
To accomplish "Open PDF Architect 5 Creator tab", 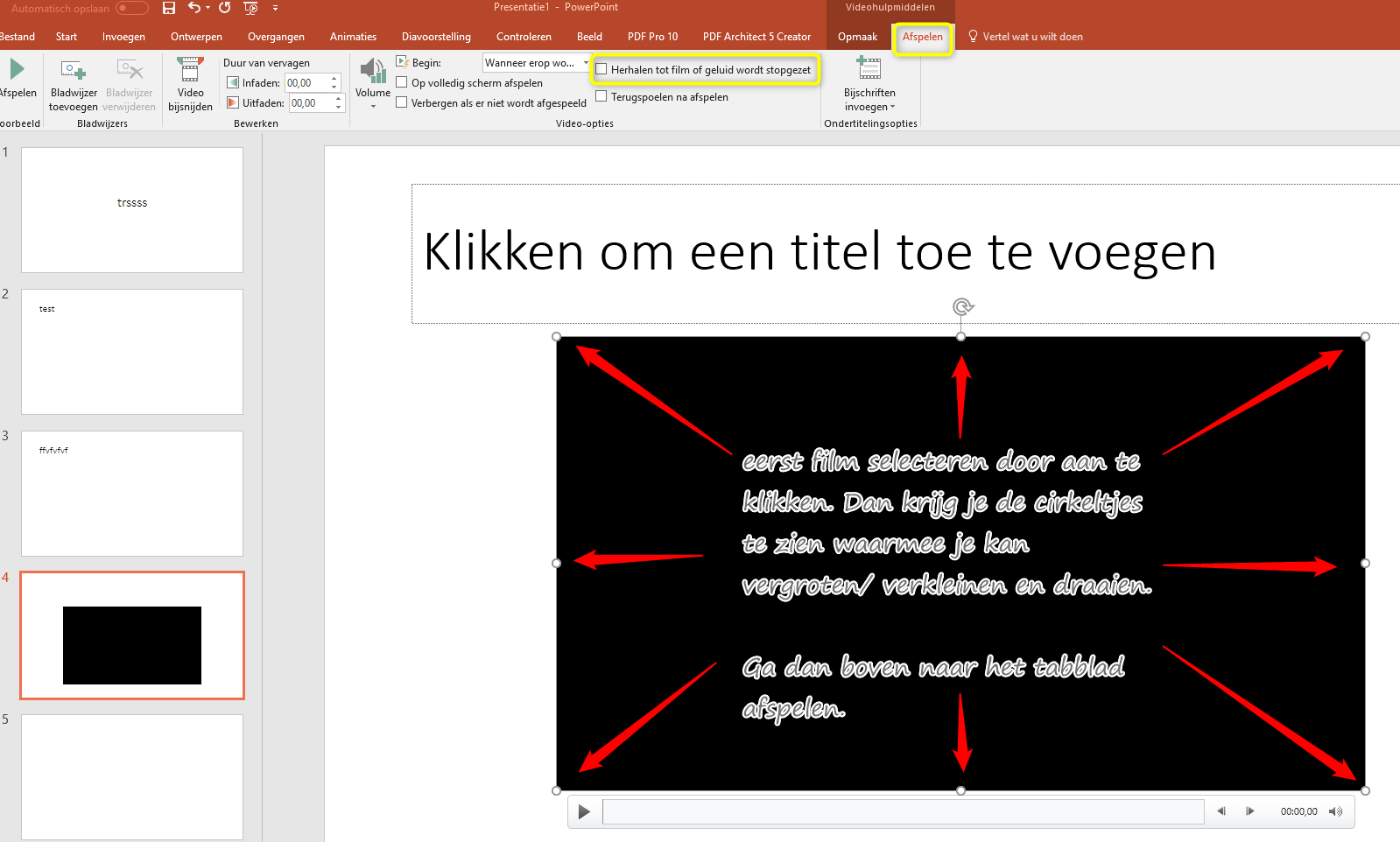I will click(756, 37).
